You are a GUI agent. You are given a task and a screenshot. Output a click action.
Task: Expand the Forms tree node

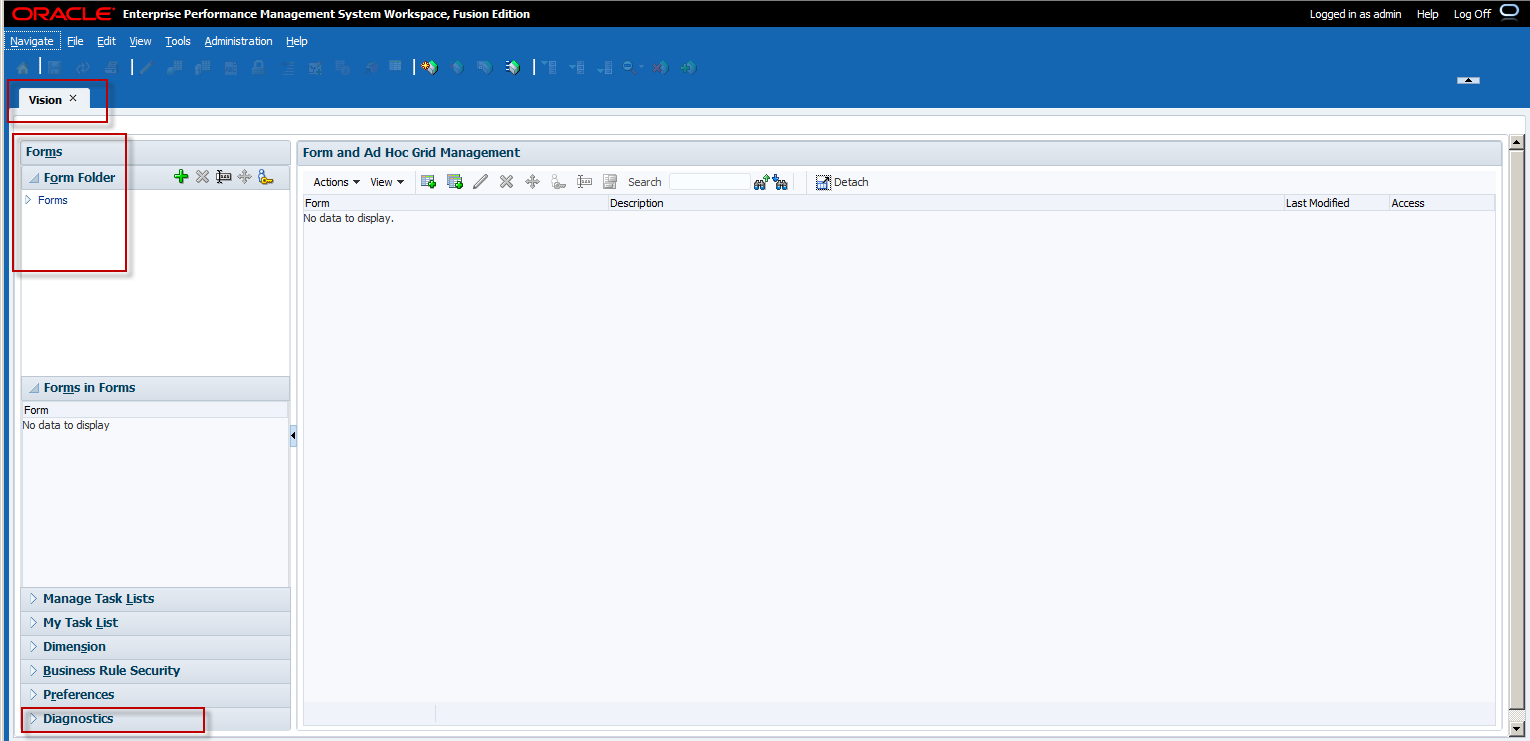coord(28,200)
